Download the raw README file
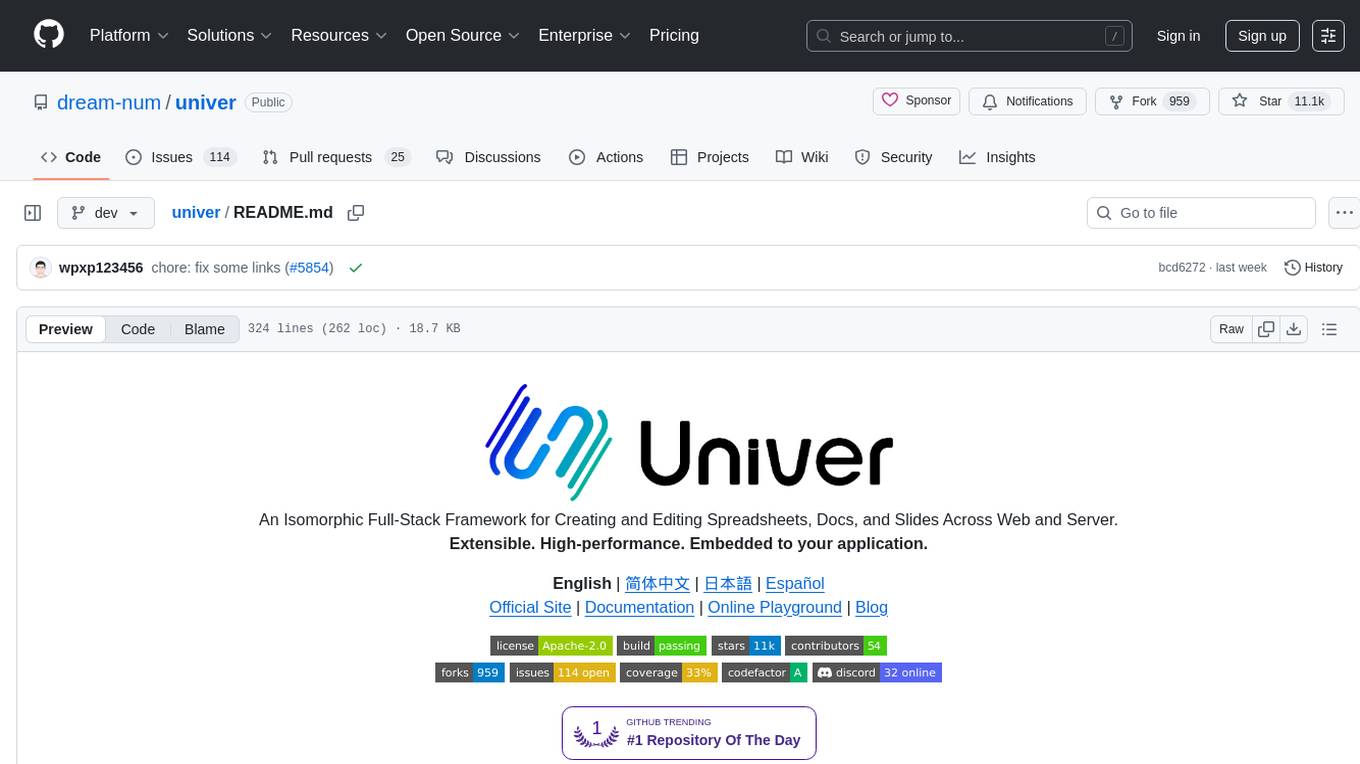1360x764 pixels. click(x=1293, y=329)
